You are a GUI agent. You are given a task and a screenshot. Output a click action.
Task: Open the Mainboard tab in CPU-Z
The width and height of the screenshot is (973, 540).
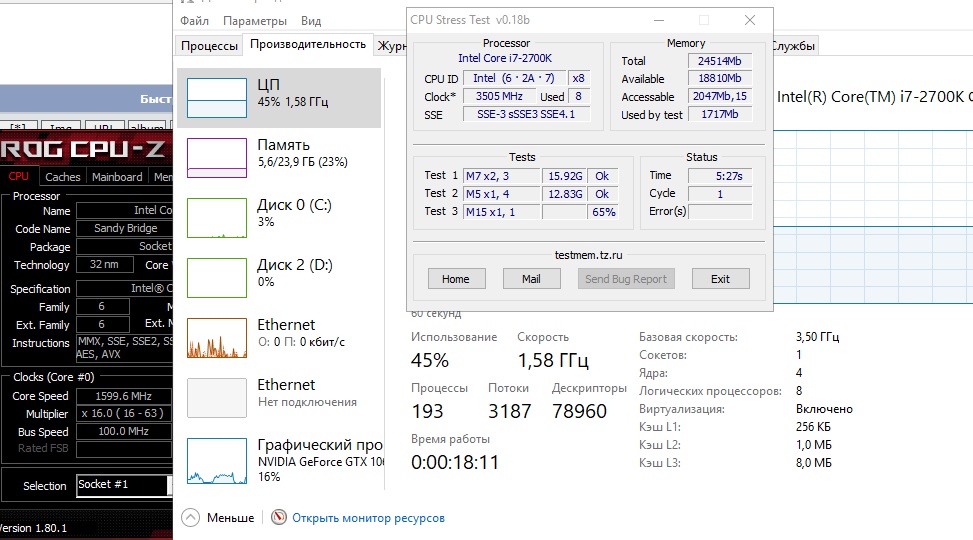[117, 177]
